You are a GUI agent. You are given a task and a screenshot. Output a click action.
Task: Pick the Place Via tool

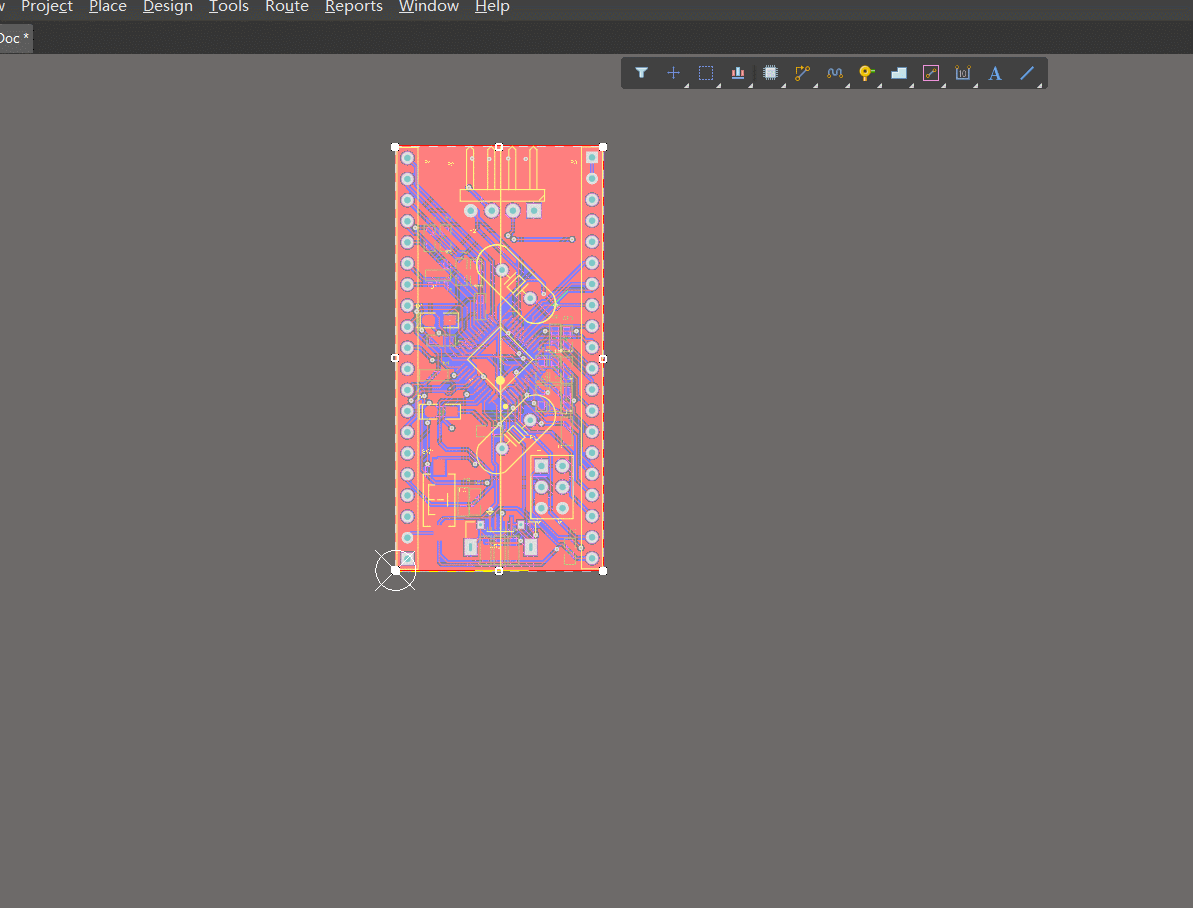(866, 73)
